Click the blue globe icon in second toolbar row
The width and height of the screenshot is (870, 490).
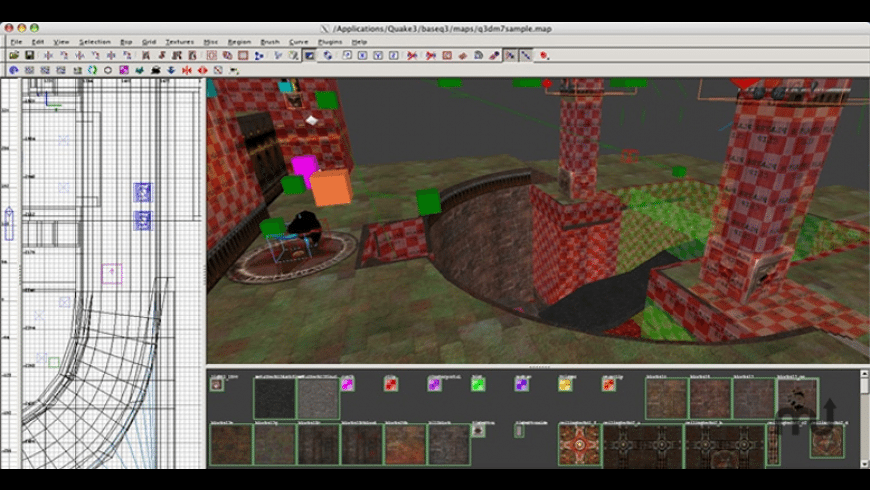coord(14,71)
